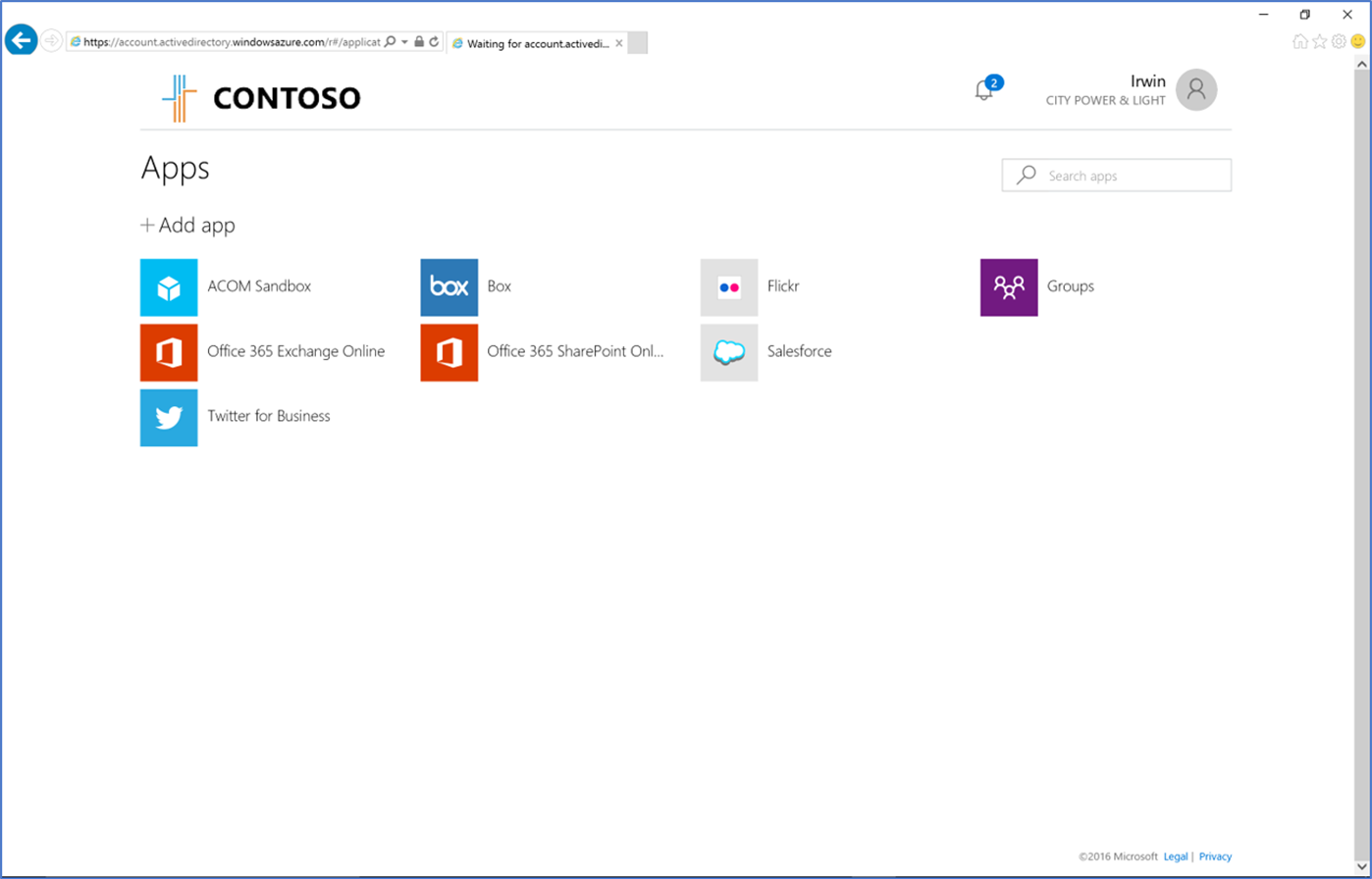The height and width of the screenshot is (879, 1372).
Task: Go back with the browser back arrow
Action: 21,40
